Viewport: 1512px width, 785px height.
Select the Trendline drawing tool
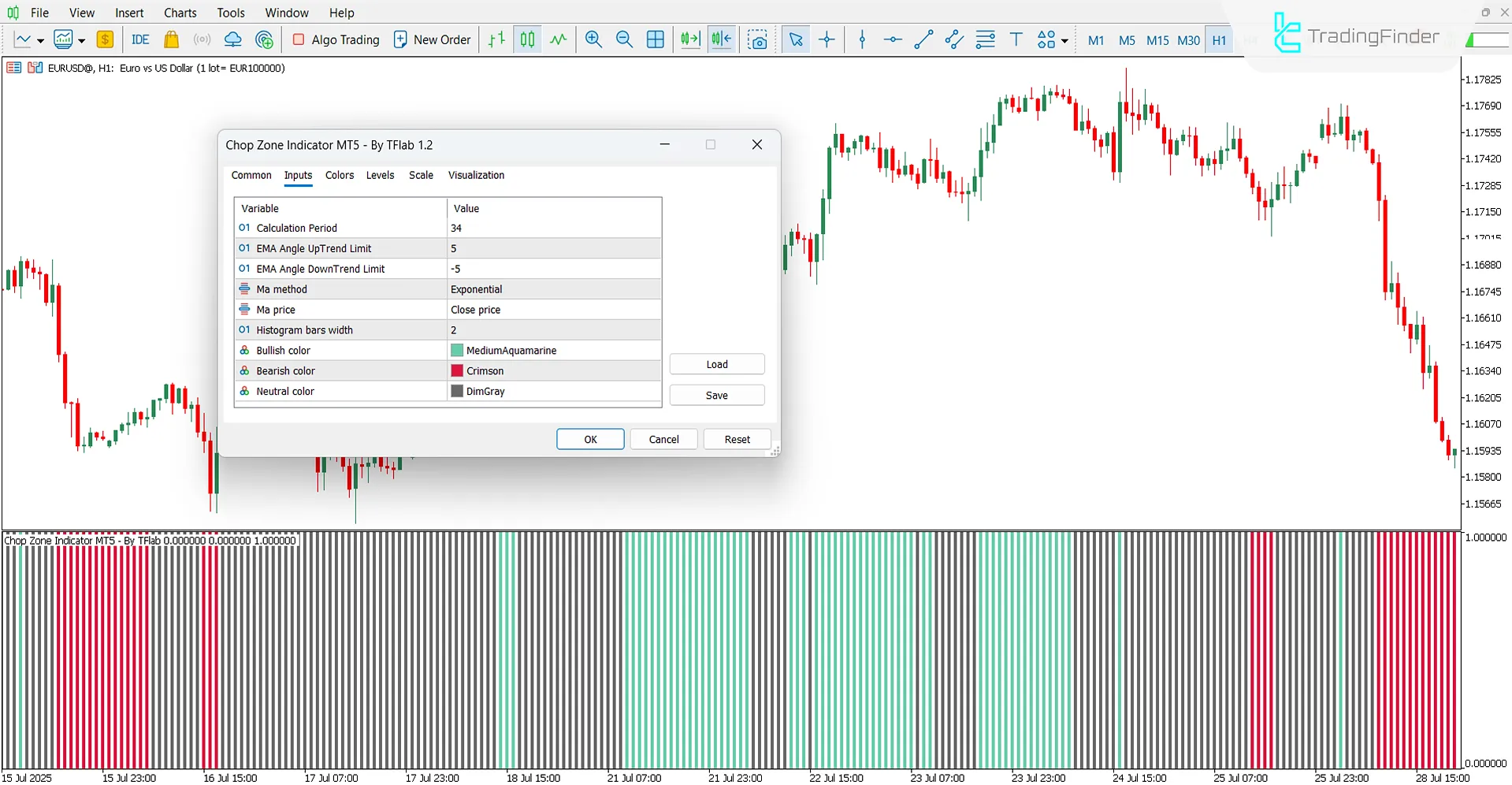click(923, 39)
